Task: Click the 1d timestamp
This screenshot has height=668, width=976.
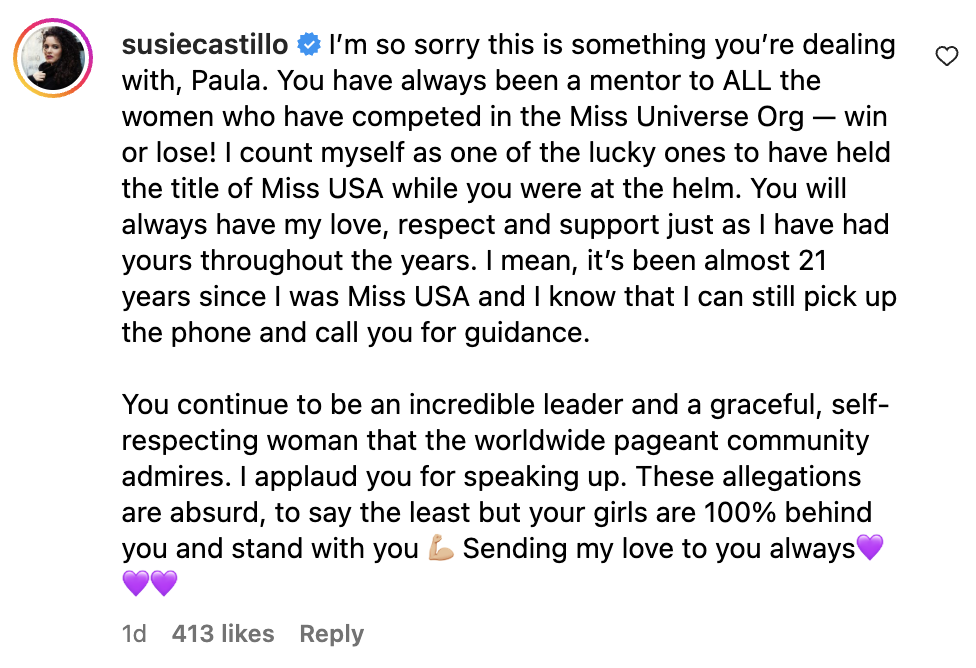Action: click(x=134, y=634)
